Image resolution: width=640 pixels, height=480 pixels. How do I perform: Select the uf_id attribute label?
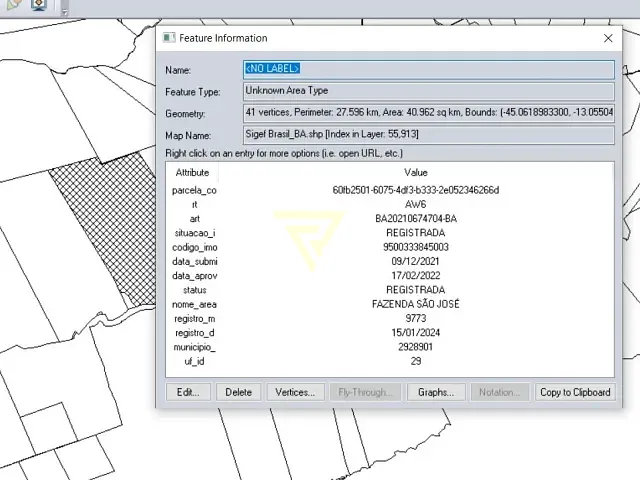[195, 362]
